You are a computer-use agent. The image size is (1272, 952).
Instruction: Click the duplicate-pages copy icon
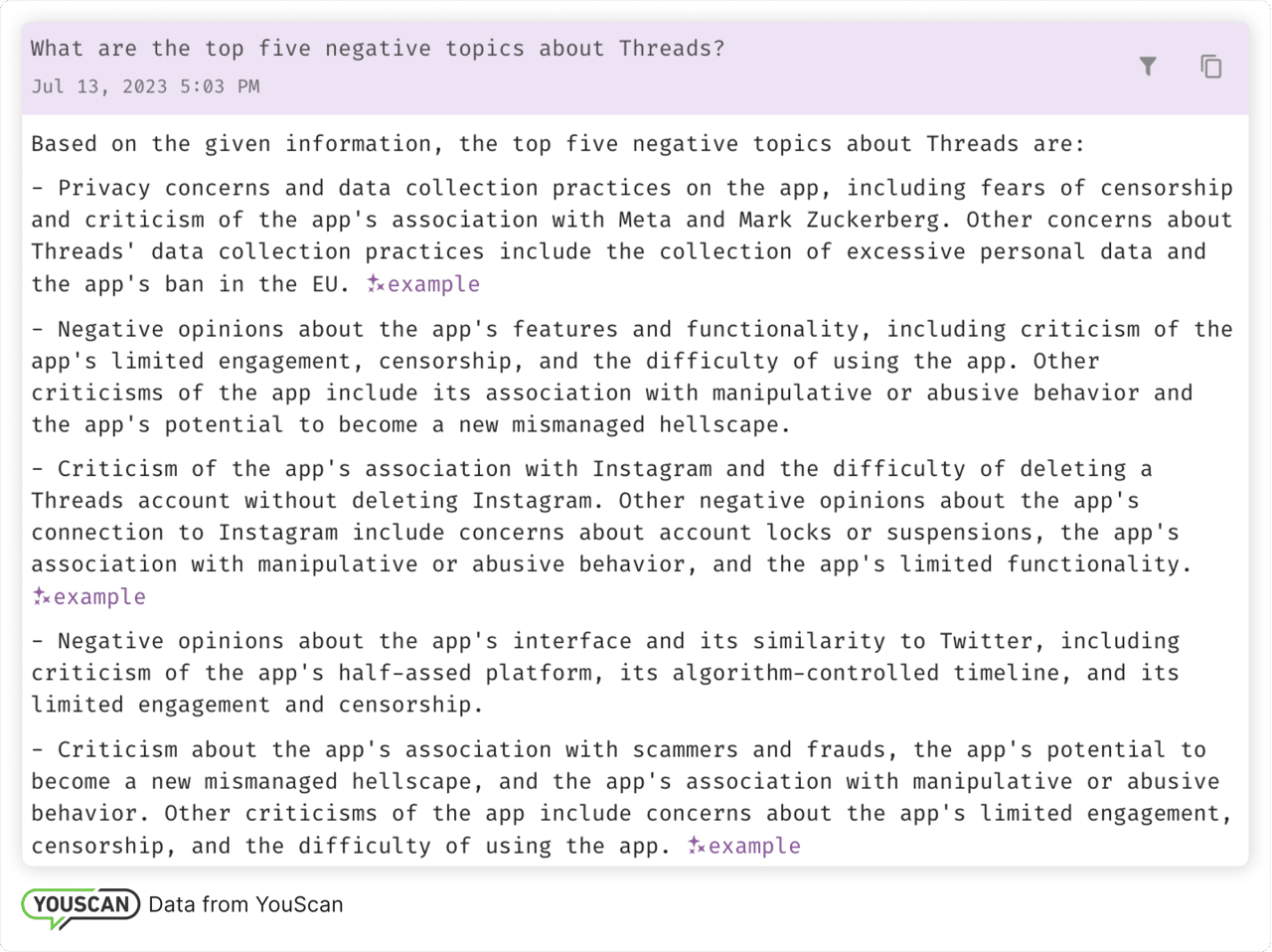(1211, 67)
